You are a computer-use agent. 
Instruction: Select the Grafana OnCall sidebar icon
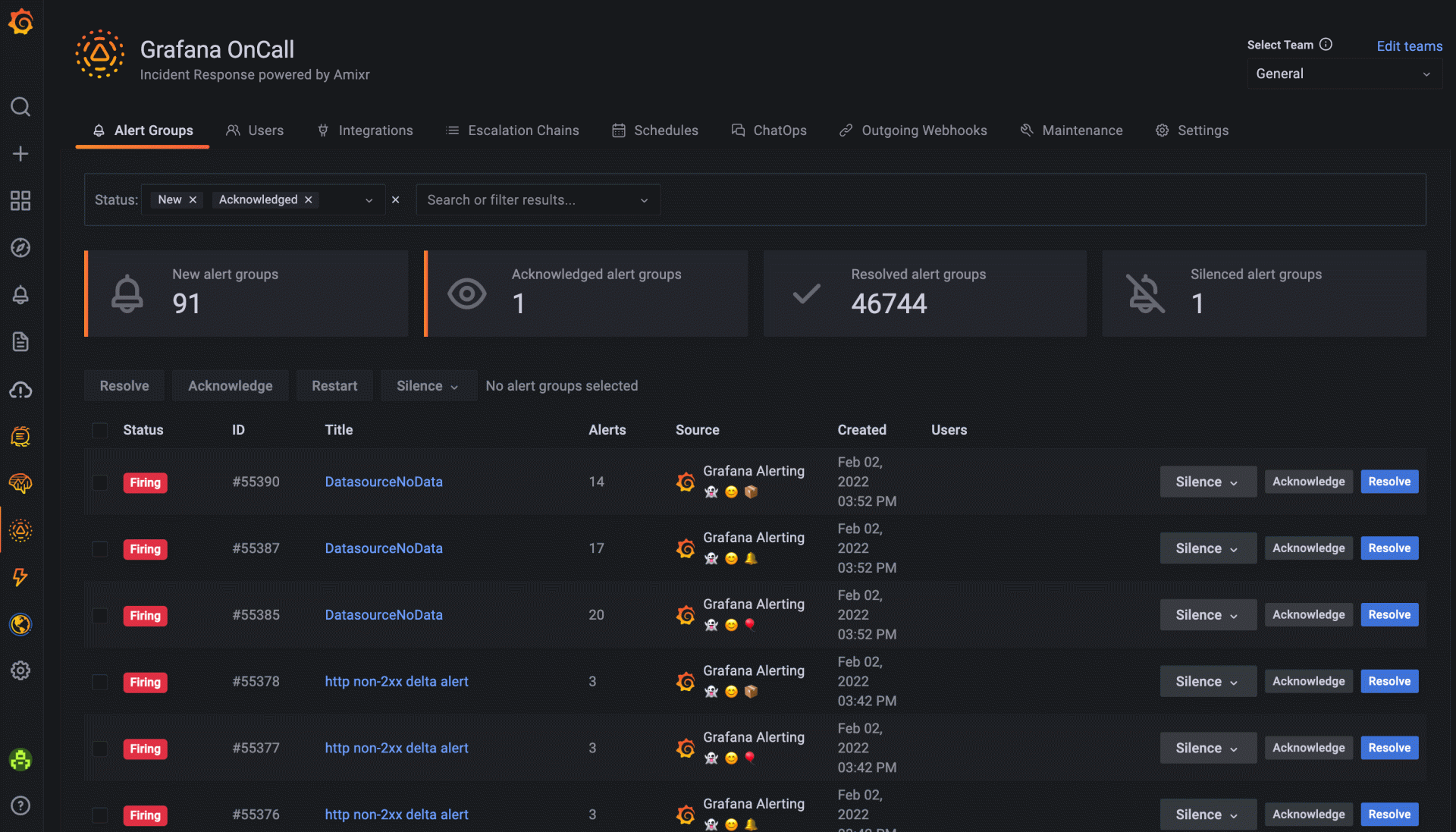pyautogui.click(x=20, y=531)
